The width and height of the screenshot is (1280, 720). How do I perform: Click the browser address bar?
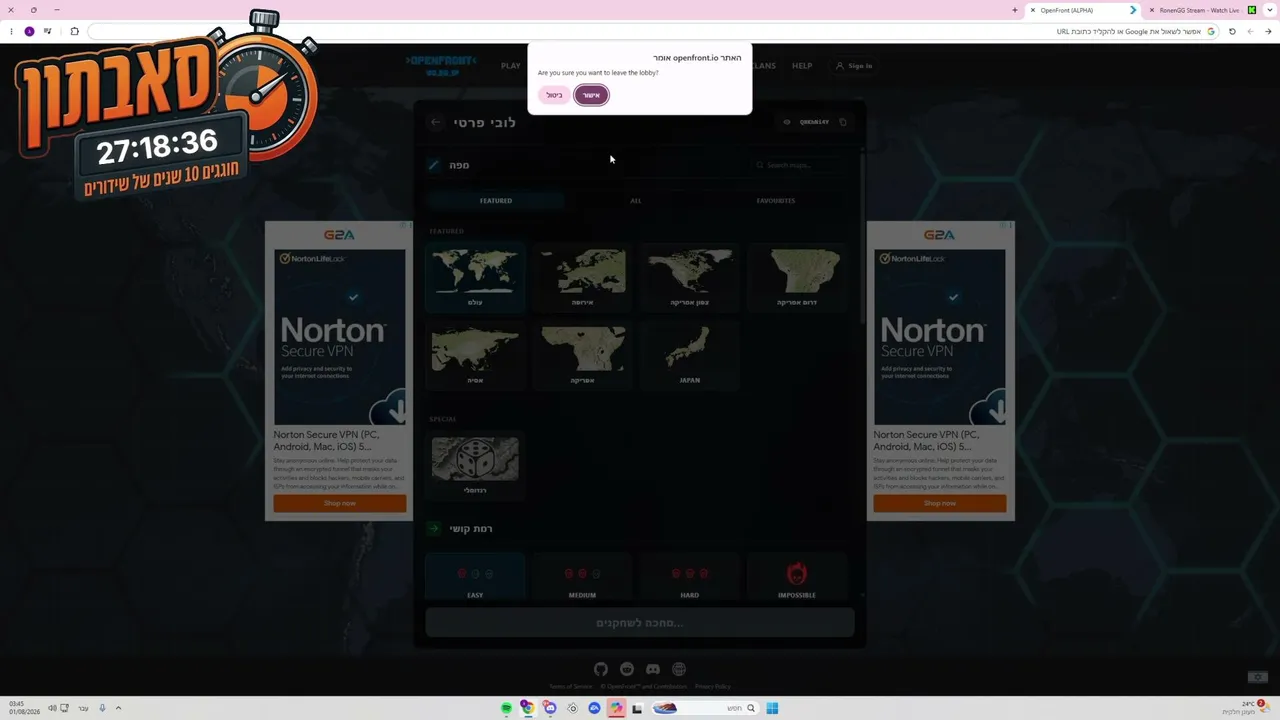click(x=655, y=31)
